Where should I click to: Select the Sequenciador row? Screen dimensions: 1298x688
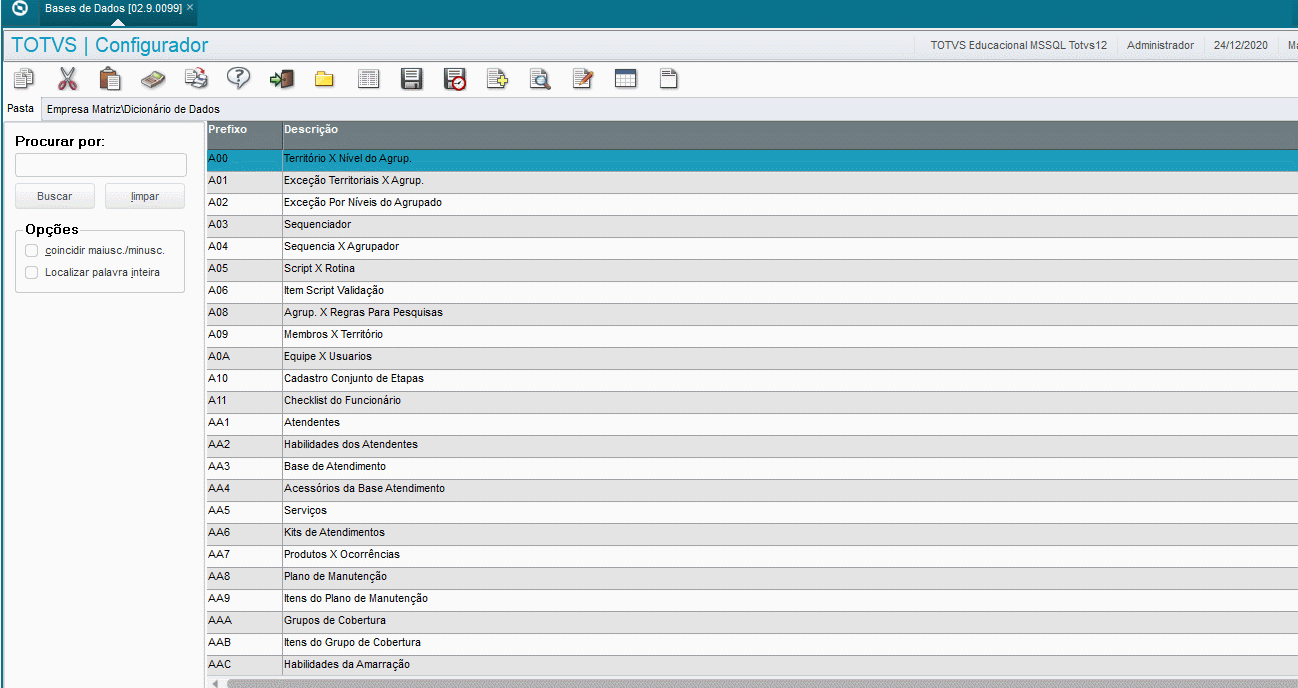(x=752, y=225)
